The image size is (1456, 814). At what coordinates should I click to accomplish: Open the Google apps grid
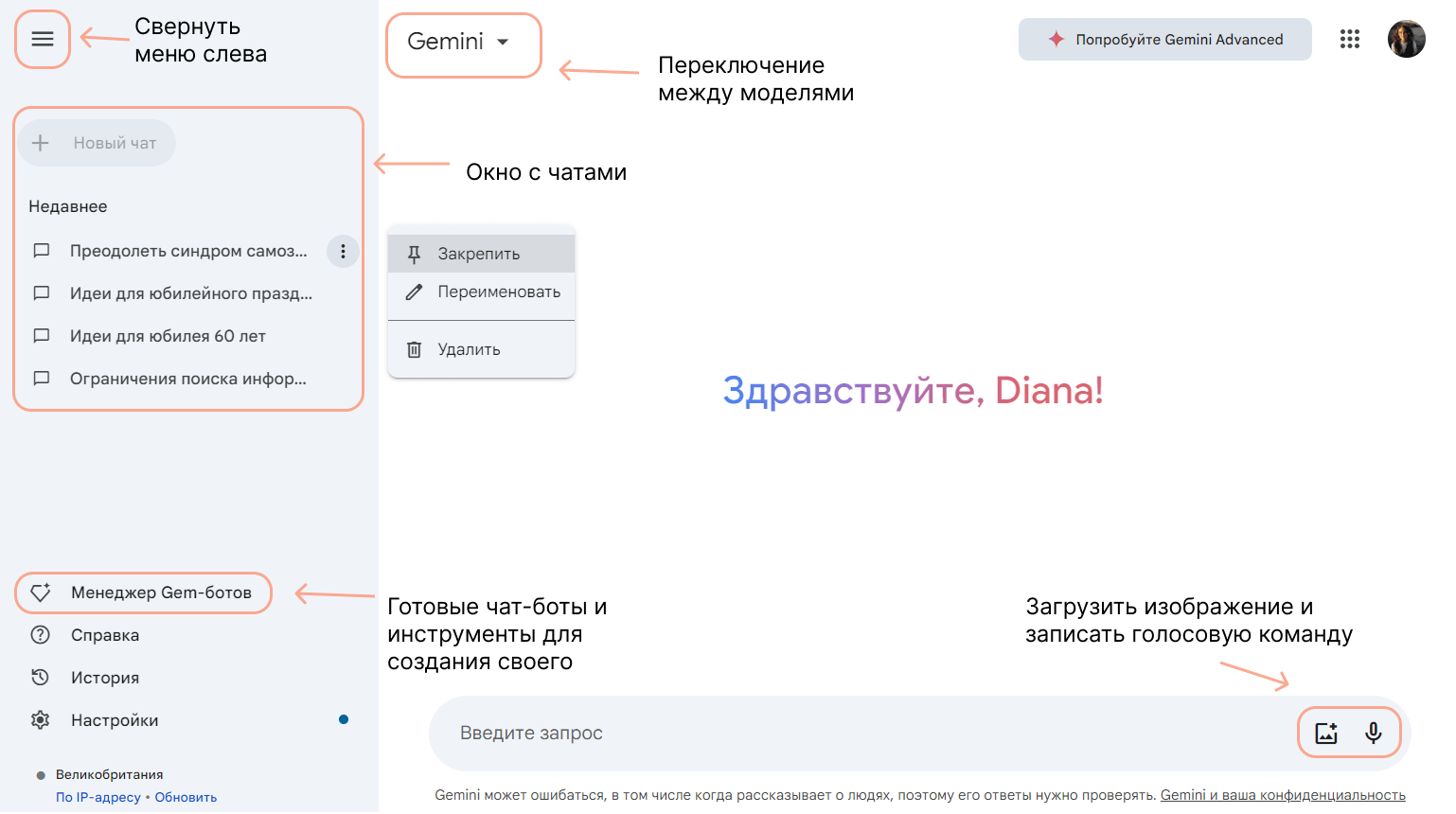[x=1349, y=40]
